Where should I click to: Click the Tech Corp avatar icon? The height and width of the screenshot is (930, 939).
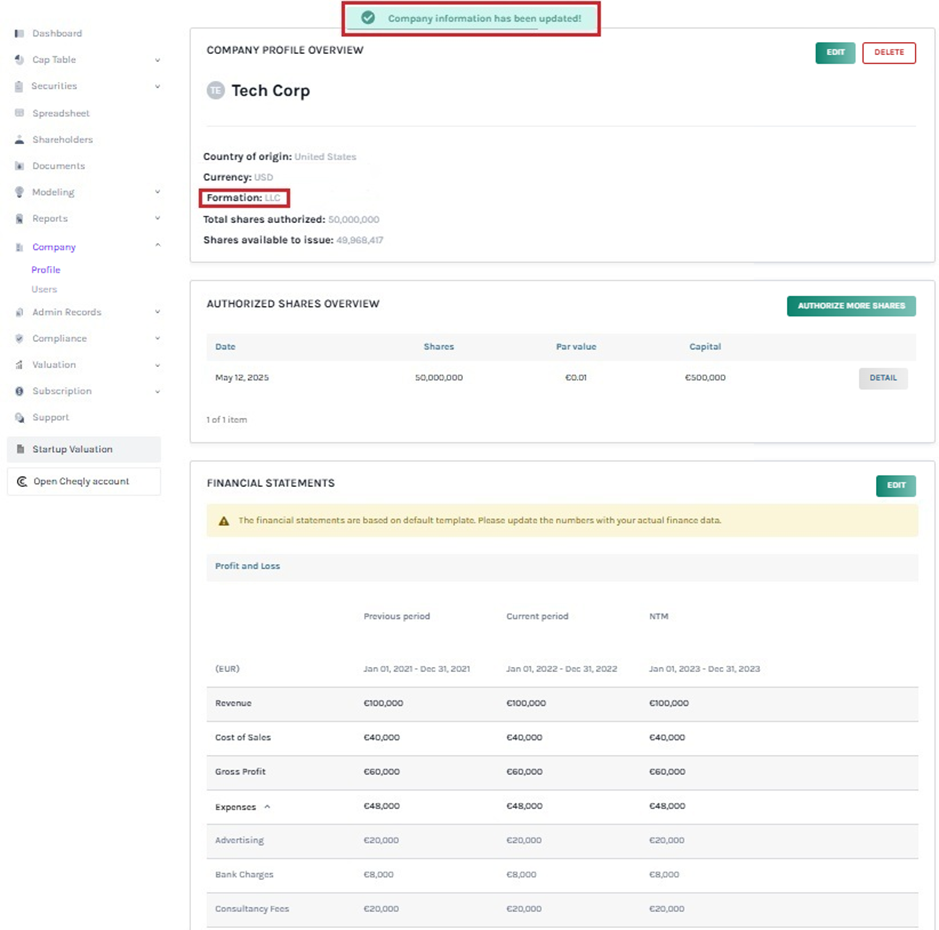215,91
